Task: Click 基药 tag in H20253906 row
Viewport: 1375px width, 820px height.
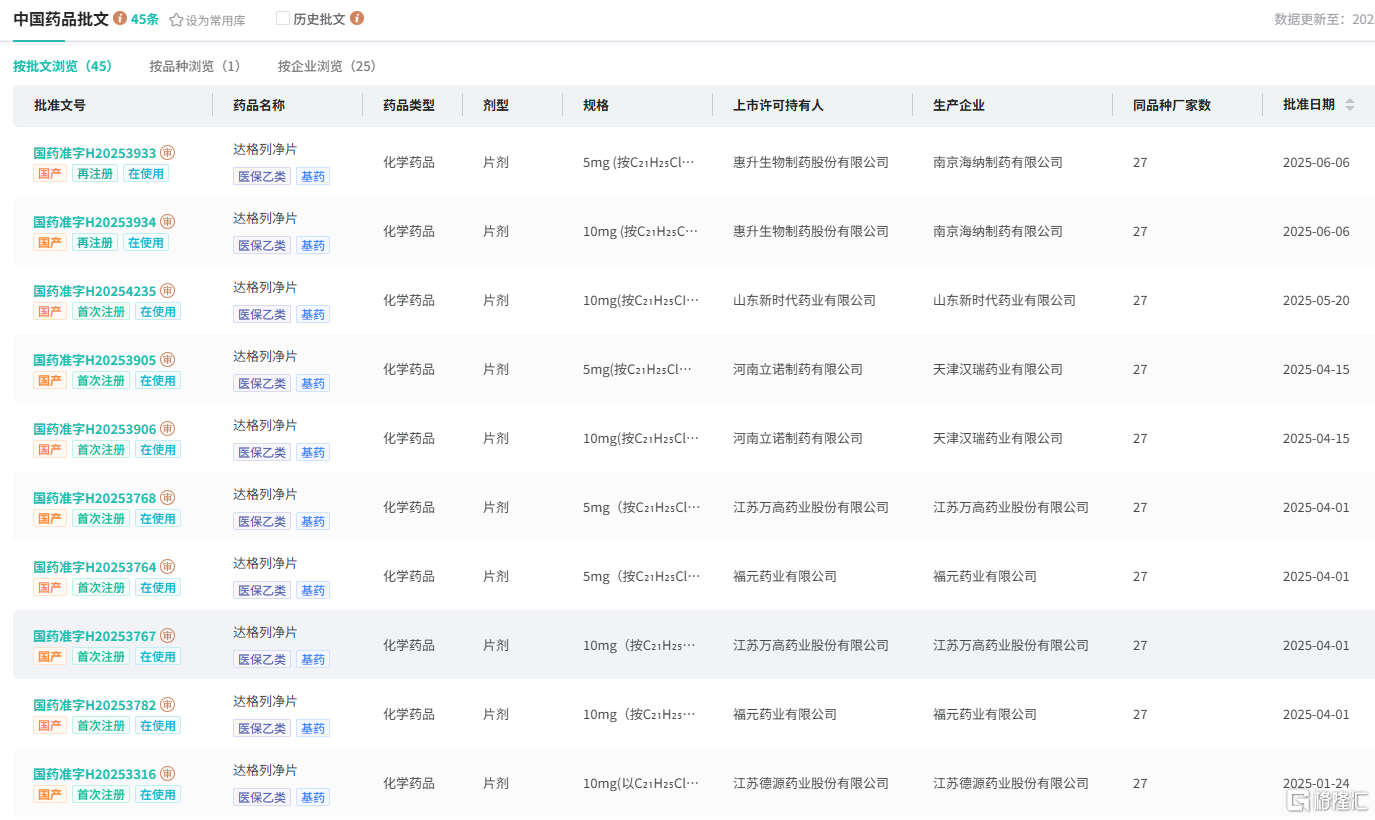Action: 313,453
